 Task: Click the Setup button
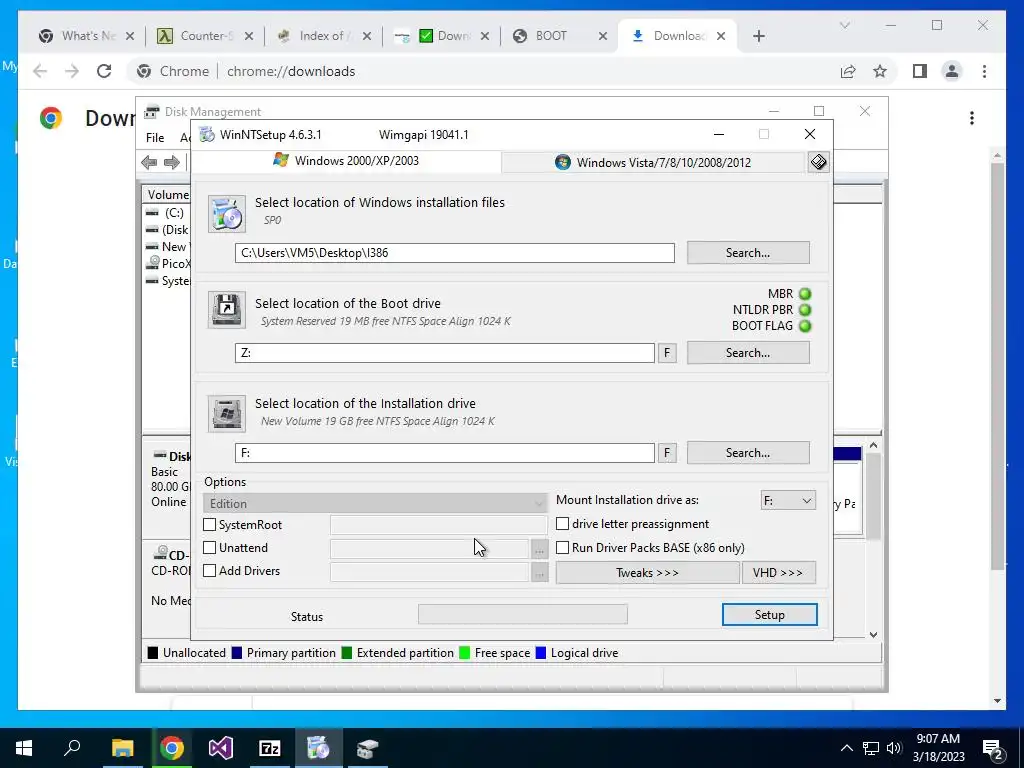pos(769,615)
